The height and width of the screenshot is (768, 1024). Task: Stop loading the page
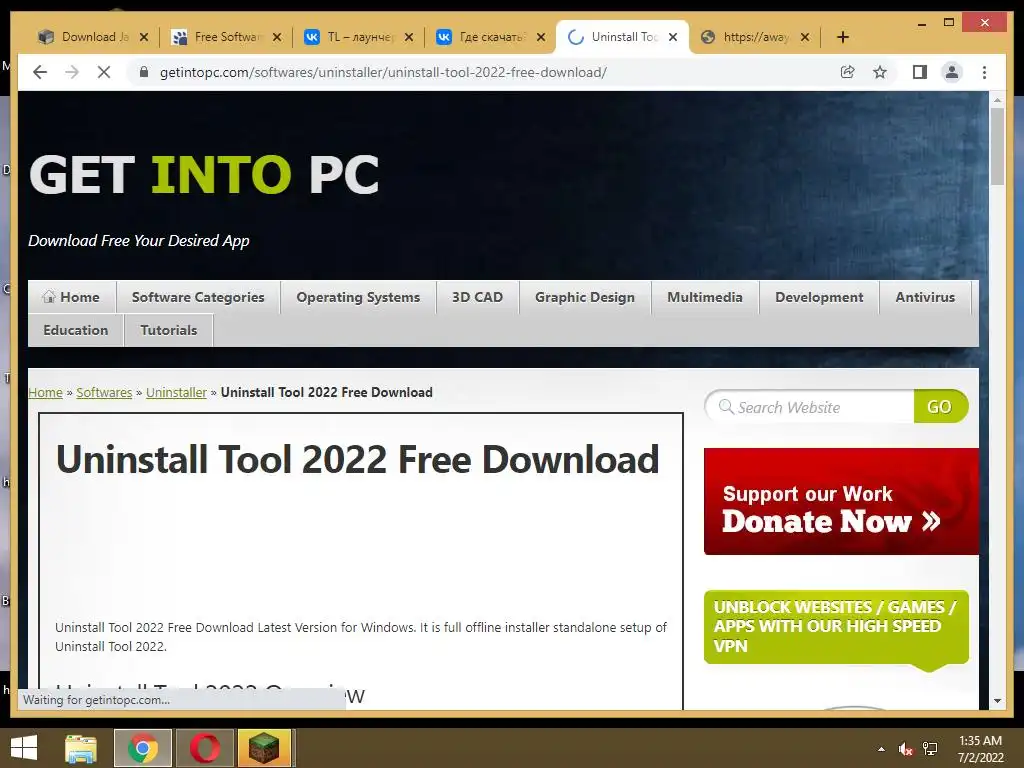[104, 72]
